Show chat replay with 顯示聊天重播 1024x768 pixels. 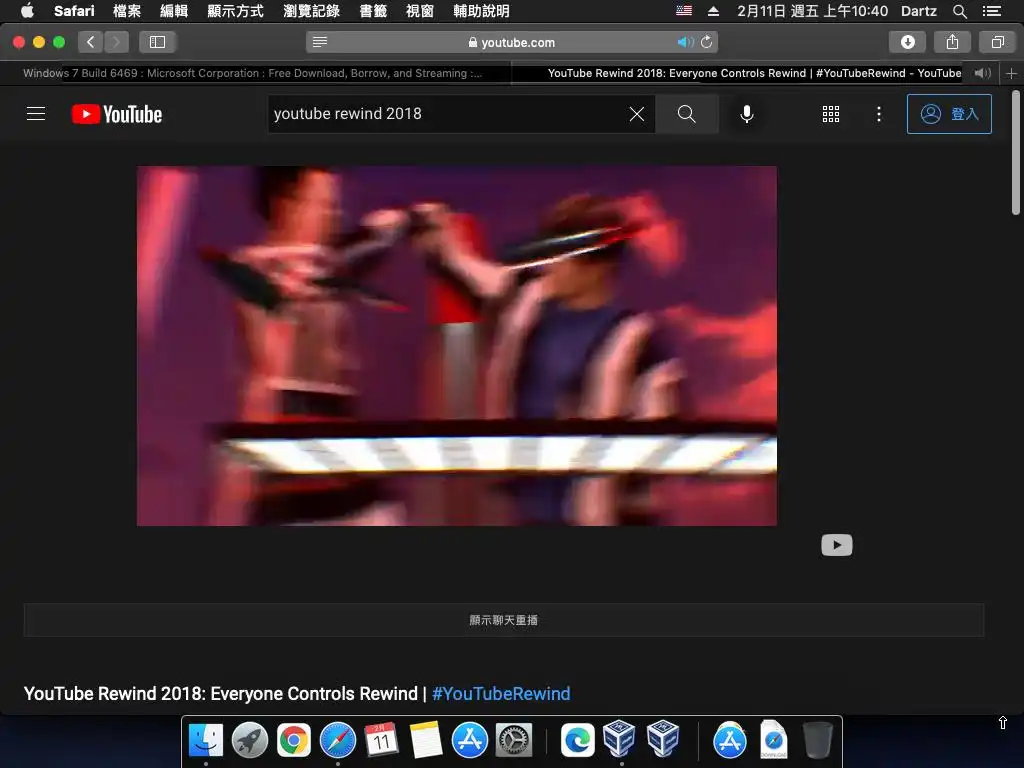coord(504,620)
